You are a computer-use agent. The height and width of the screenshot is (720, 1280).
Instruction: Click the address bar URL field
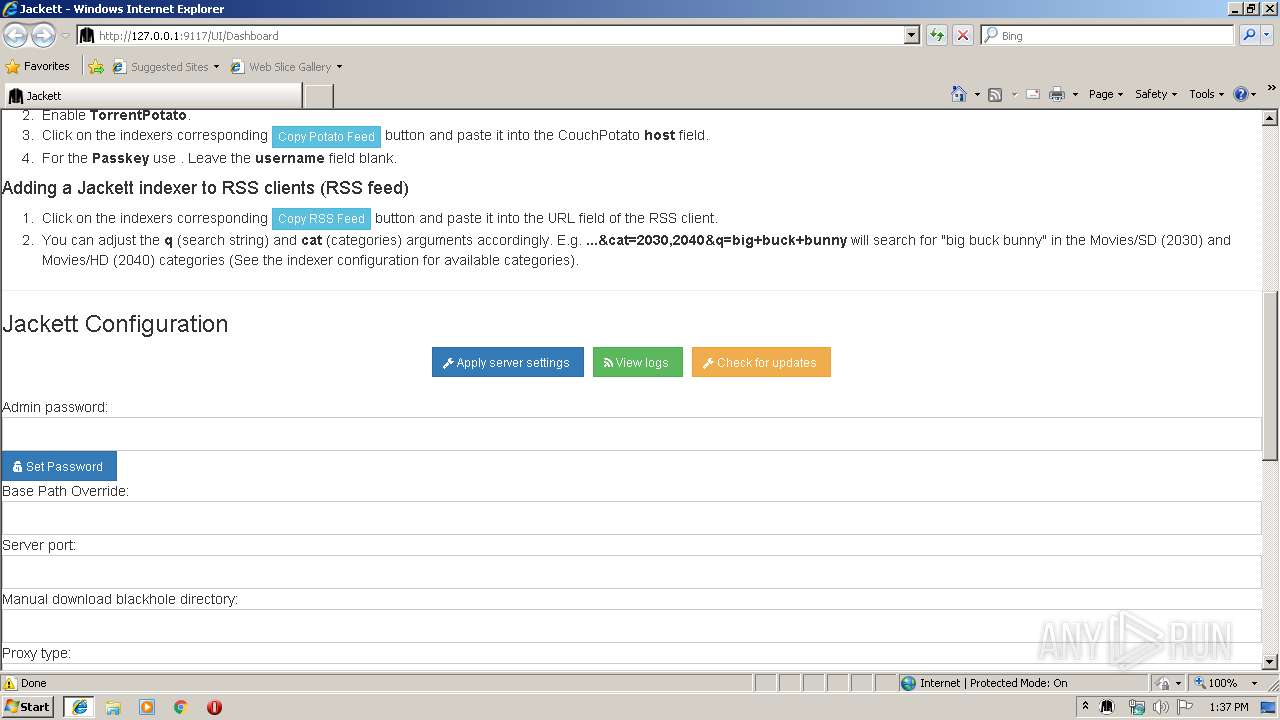click(490, 35)
